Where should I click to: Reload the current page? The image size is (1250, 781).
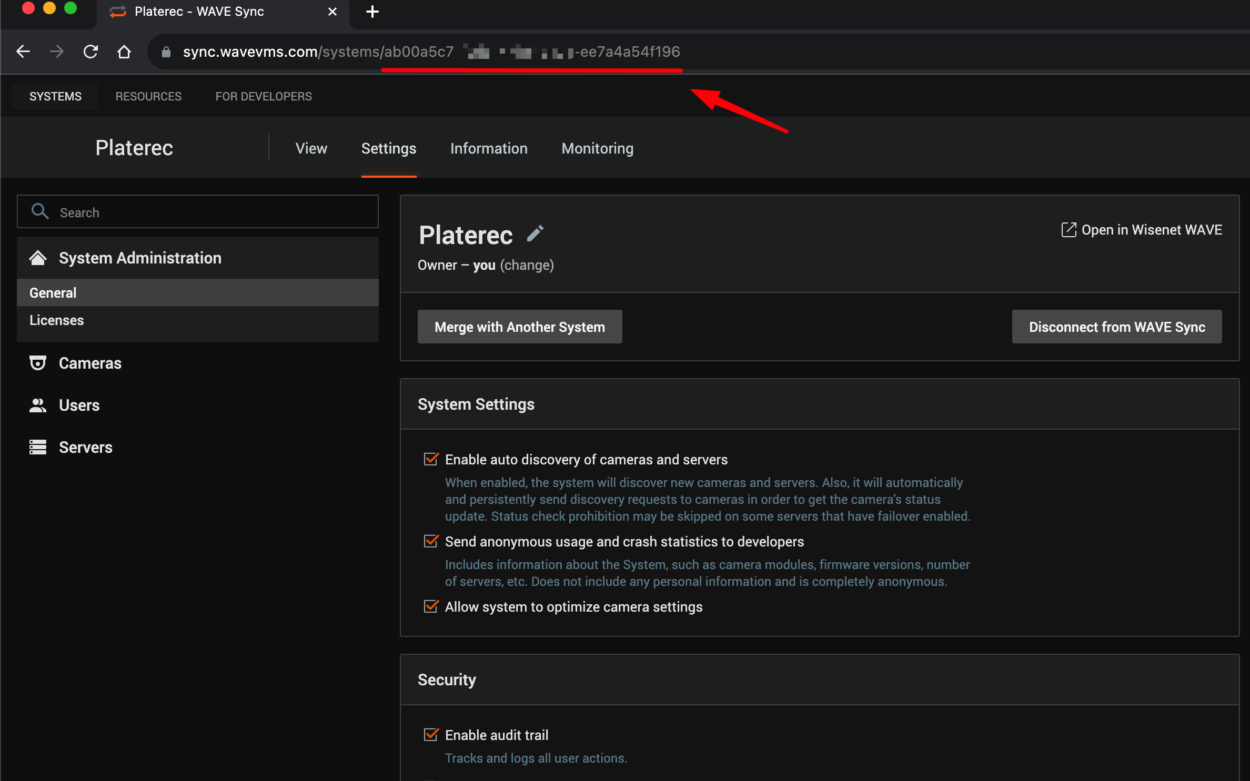(x=90, y=52)
